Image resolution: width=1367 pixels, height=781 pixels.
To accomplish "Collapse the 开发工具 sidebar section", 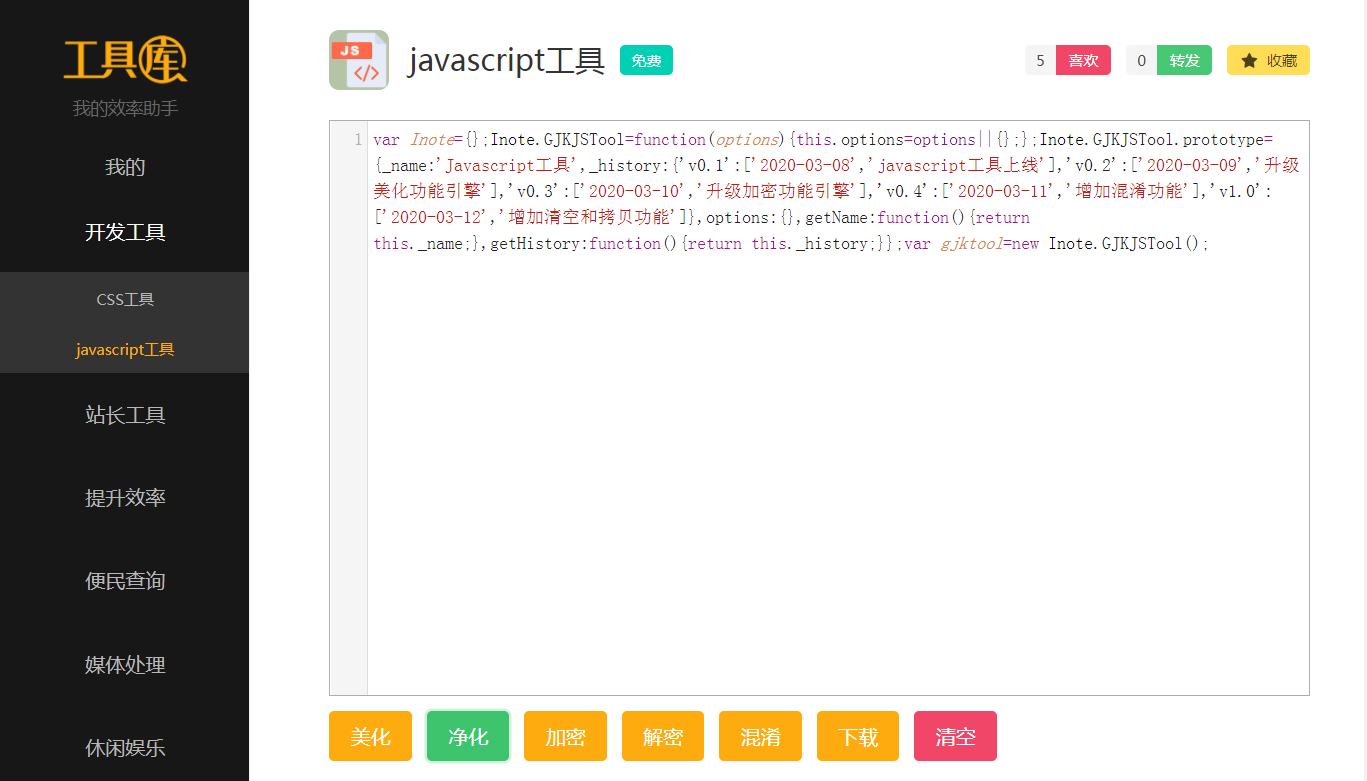I will pos(125,232).
